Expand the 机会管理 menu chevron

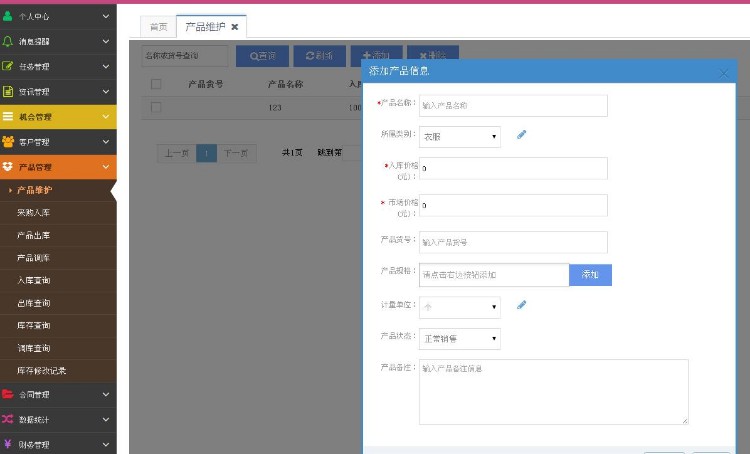[x=106, y=116]
